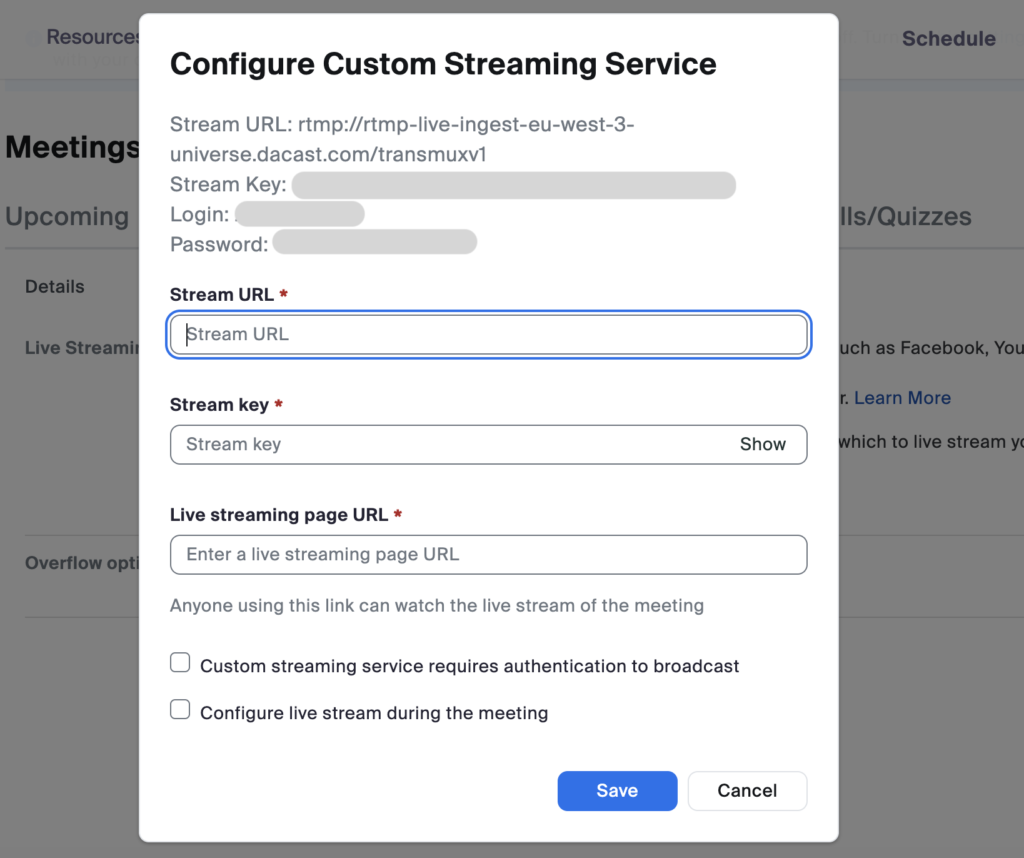This screenshot has height=858, width=1024.
Task: Switch to the Upcoming tab
Action: coord(67,216)
